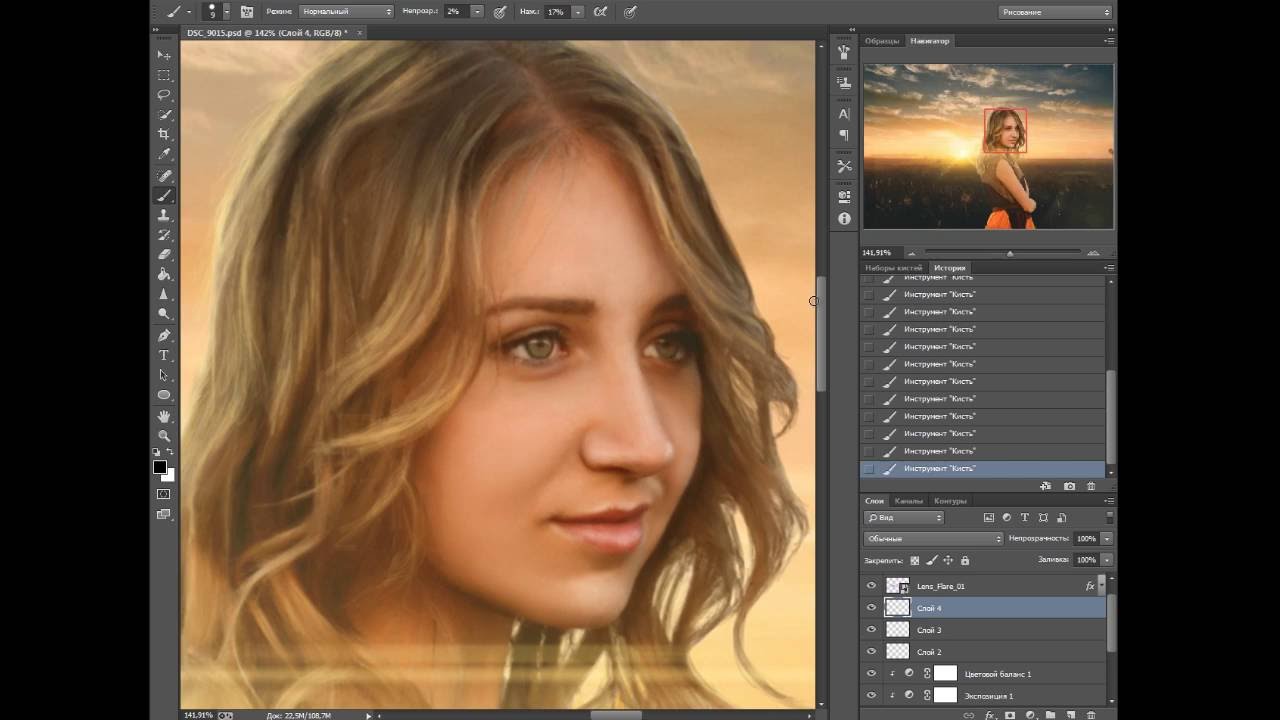Select the Eyedropper tool
Image resolution: width=1280 pixels, height=720 pixels.
(164, 155)
